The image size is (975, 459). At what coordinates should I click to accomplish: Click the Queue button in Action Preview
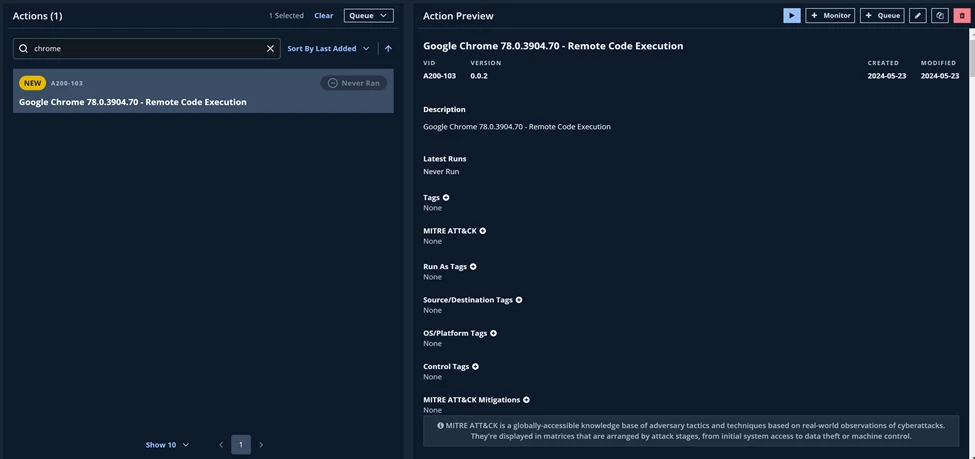tap(882, 16)
